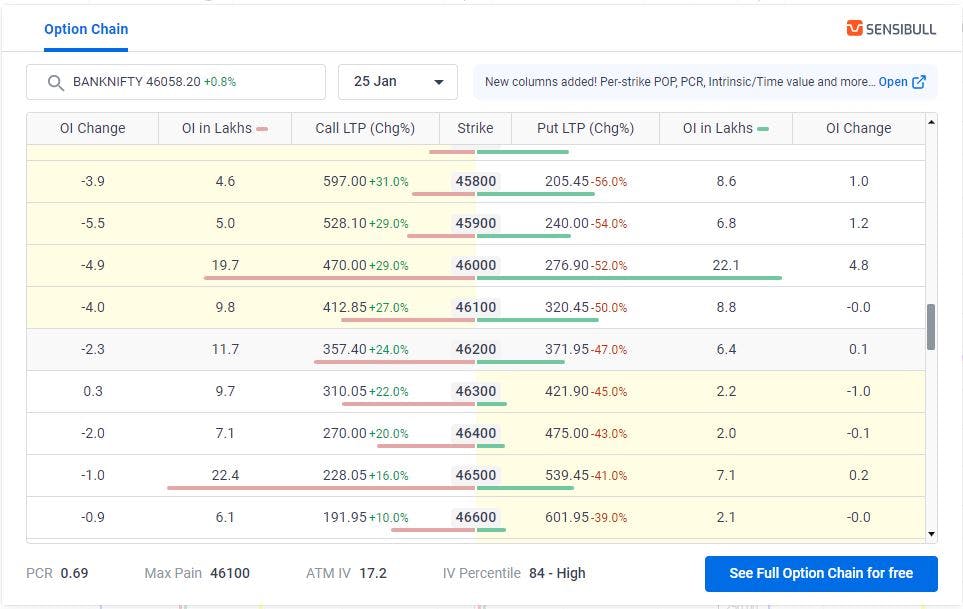Click the Max Pain 46100 value

(x=230, y=573)
